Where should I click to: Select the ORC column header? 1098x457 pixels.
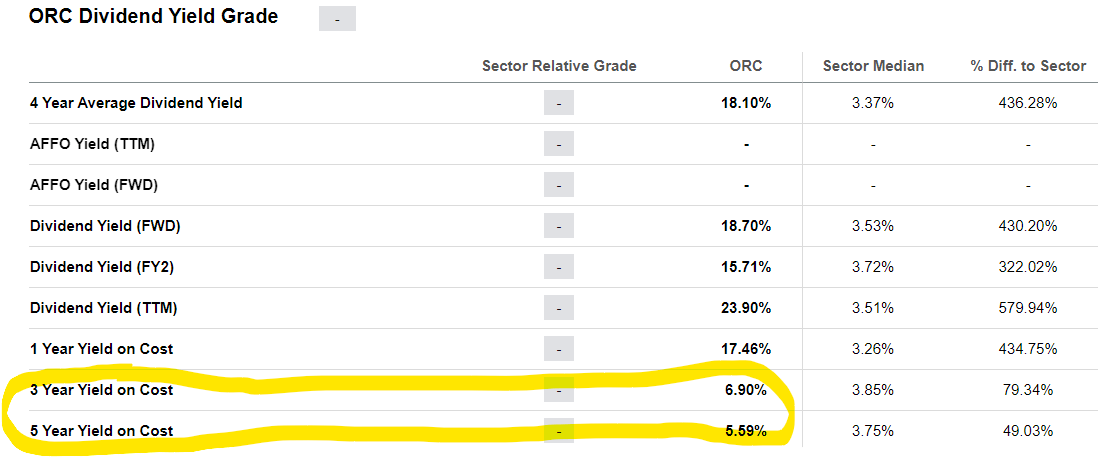[746, 66]
